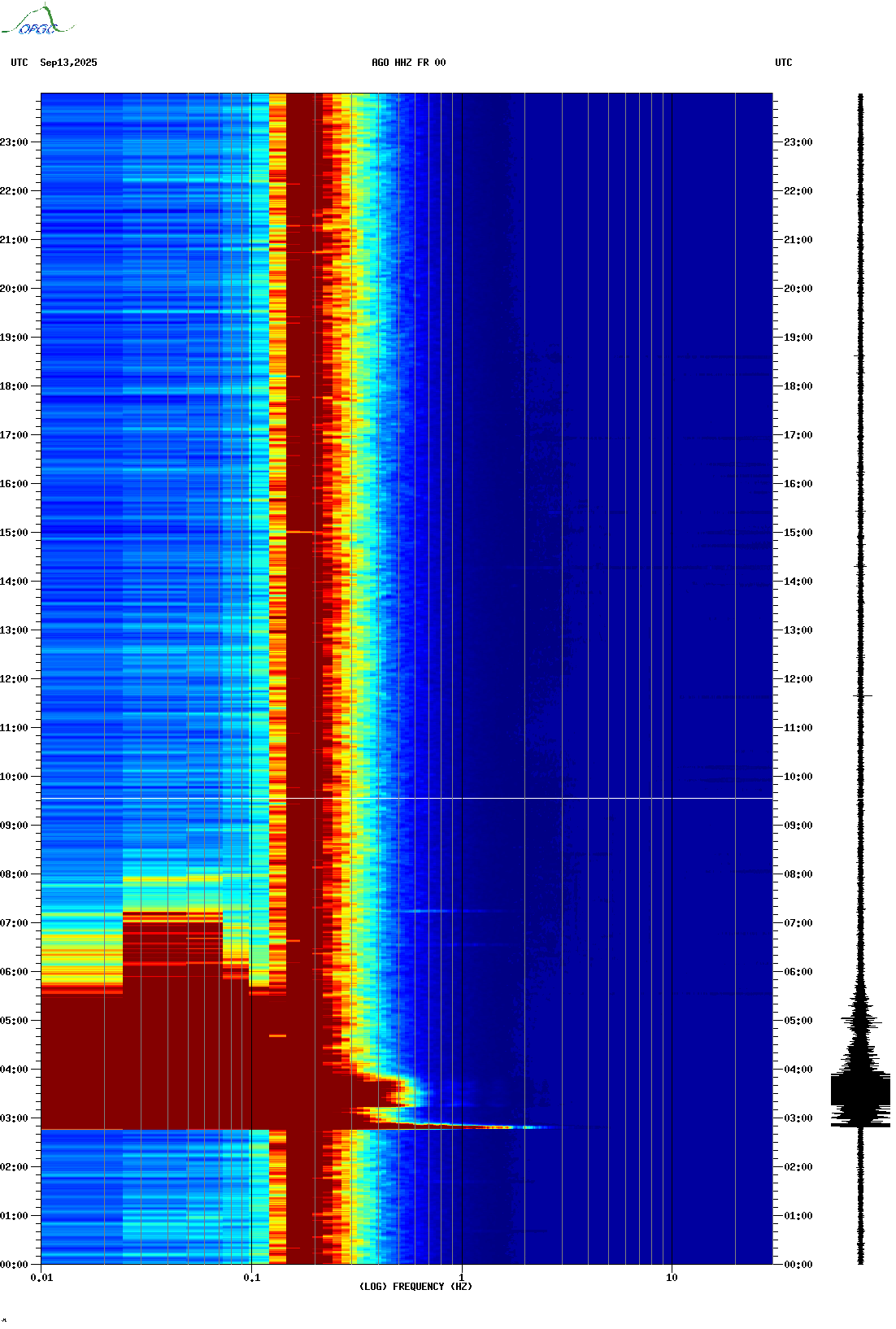
Task: Click the 0.01 frequency axis label
Action: 41,1278
